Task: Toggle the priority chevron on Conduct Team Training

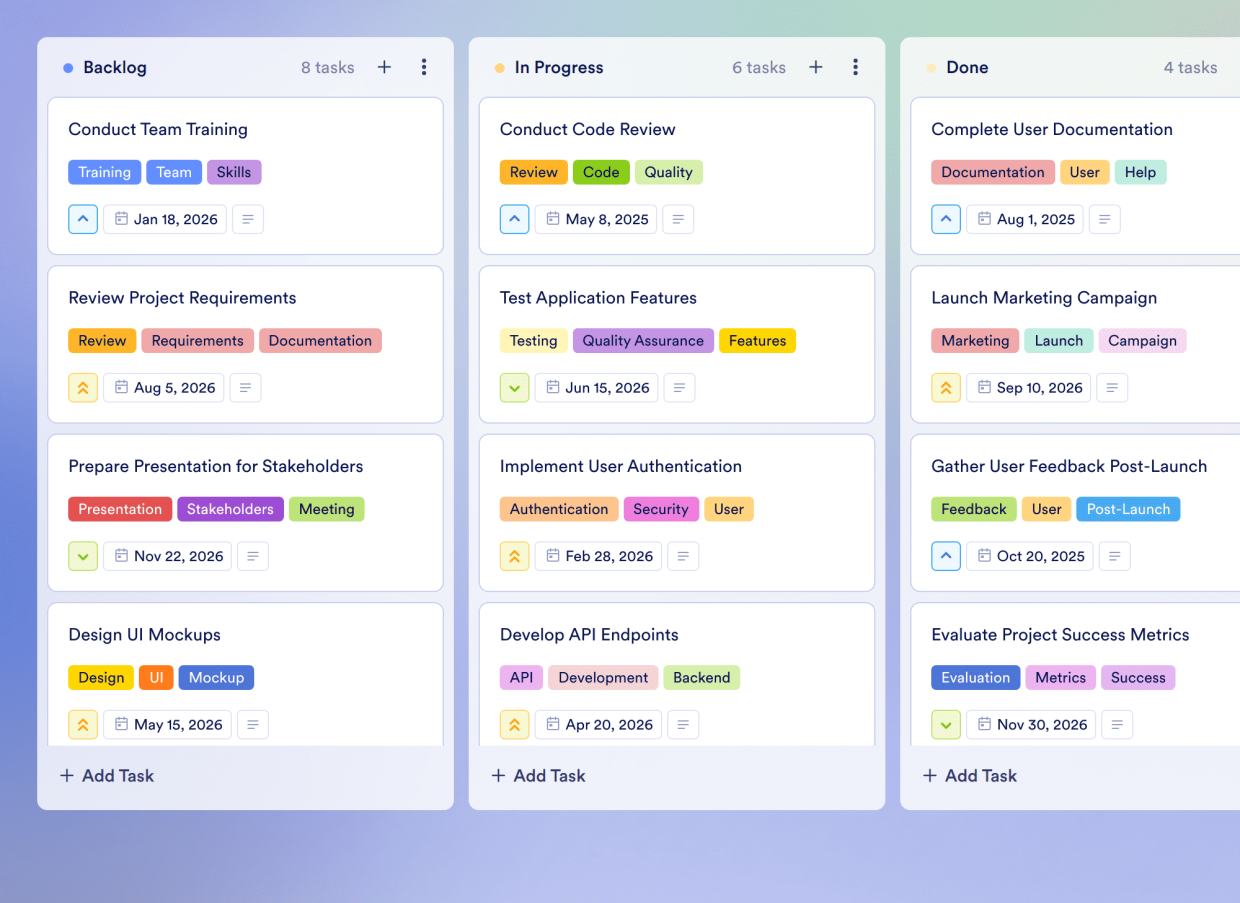Action: [83, 219]
